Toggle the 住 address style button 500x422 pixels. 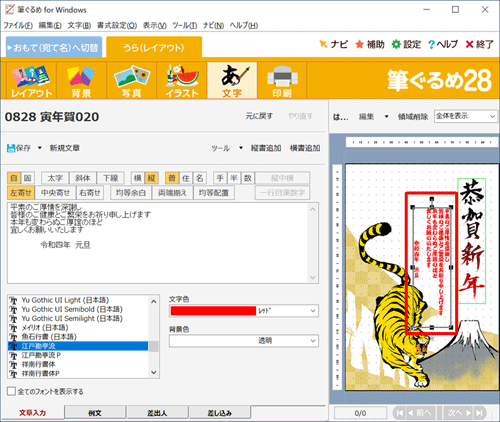click(186, 178)
